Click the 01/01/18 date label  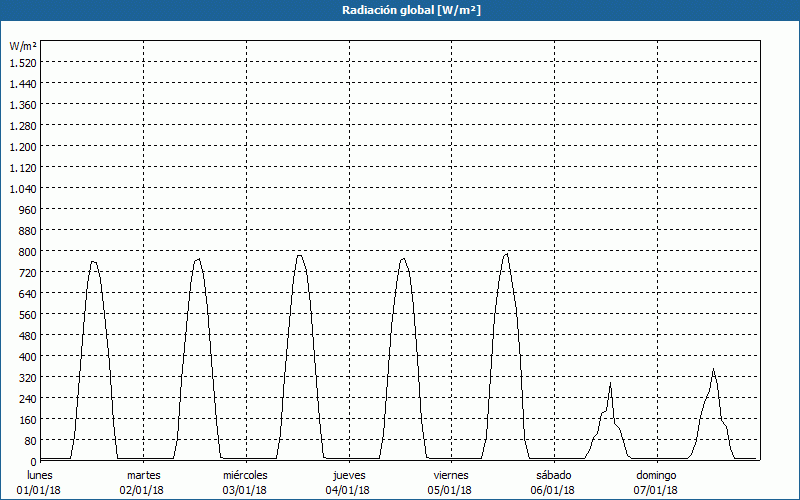40,490
